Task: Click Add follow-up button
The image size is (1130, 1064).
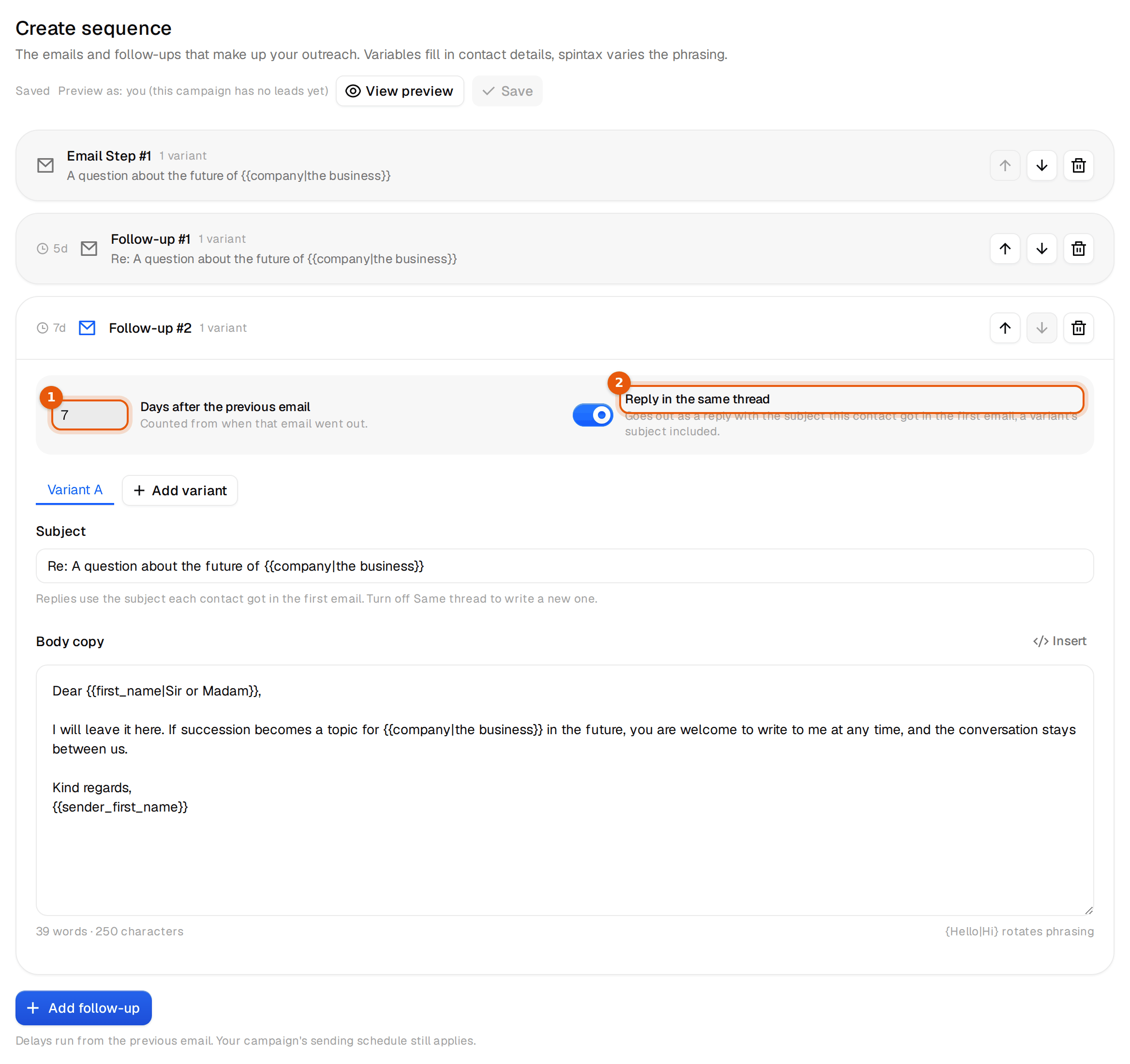Action: click(x=84, y=1008)
